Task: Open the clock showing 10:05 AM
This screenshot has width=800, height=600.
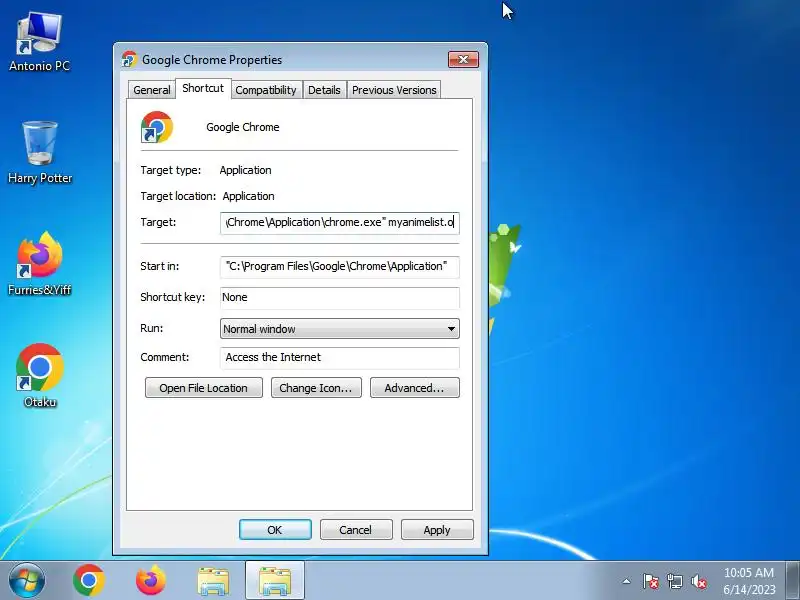Action: point(749,581)
